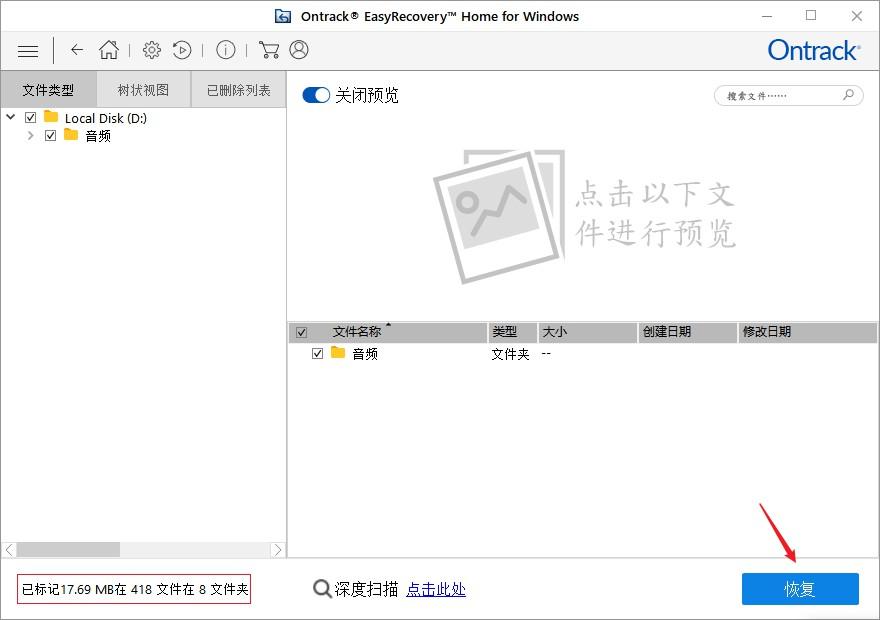Click the Local Disk (D:) folder icon
Image resolution: width=880 pixels, height=620 pixels.
coord(51,117)
